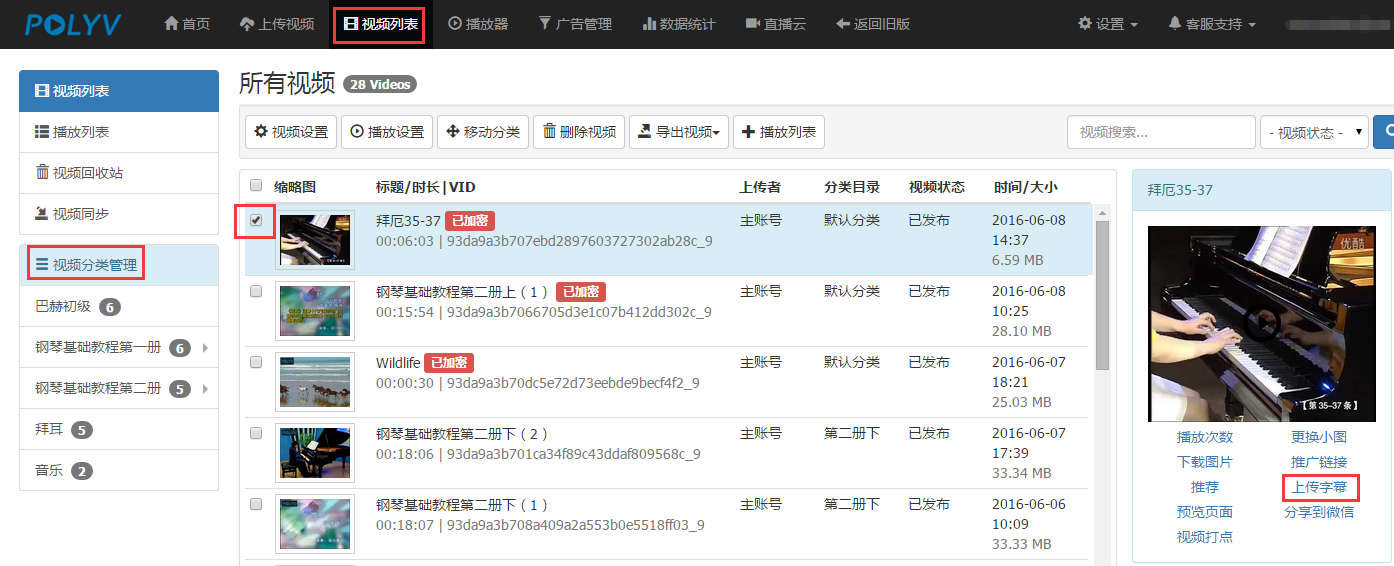Click the 钢琴基础教程第二册上（1）thumbnail
Image resolution: width=1394 pixels, height=566 pixels.
coord(315,311)
